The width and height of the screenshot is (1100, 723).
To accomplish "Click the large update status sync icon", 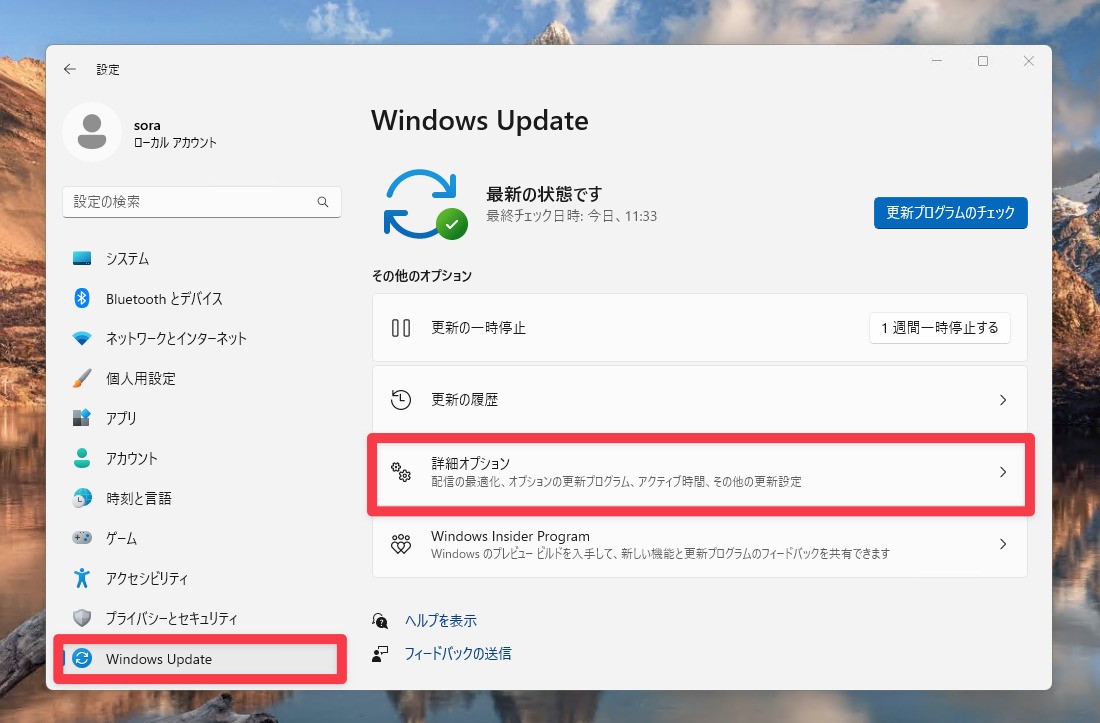I will [424, 204].
